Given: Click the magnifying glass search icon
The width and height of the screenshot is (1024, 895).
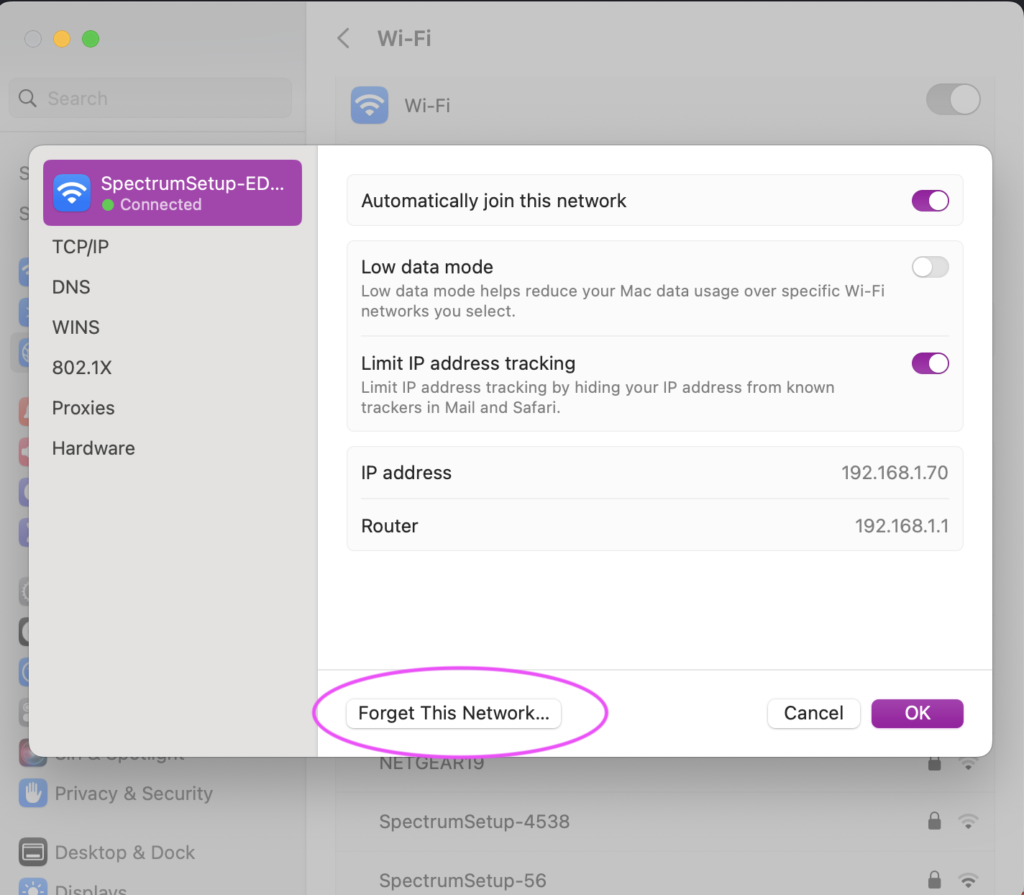Looking at the screenshot, I should point(29,98).
